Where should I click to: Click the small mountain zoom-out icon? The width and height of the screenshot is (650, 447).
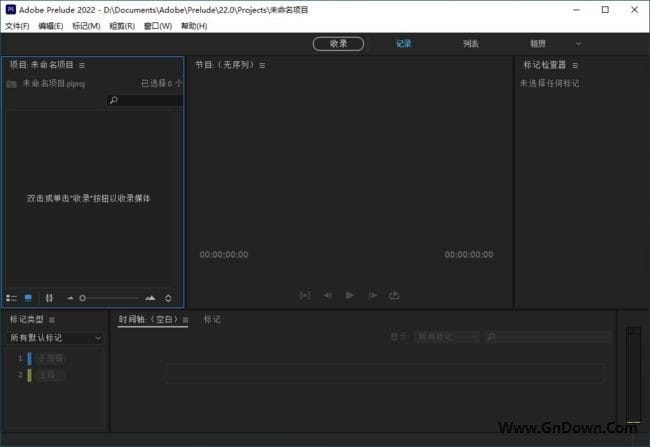pos(70,298)
